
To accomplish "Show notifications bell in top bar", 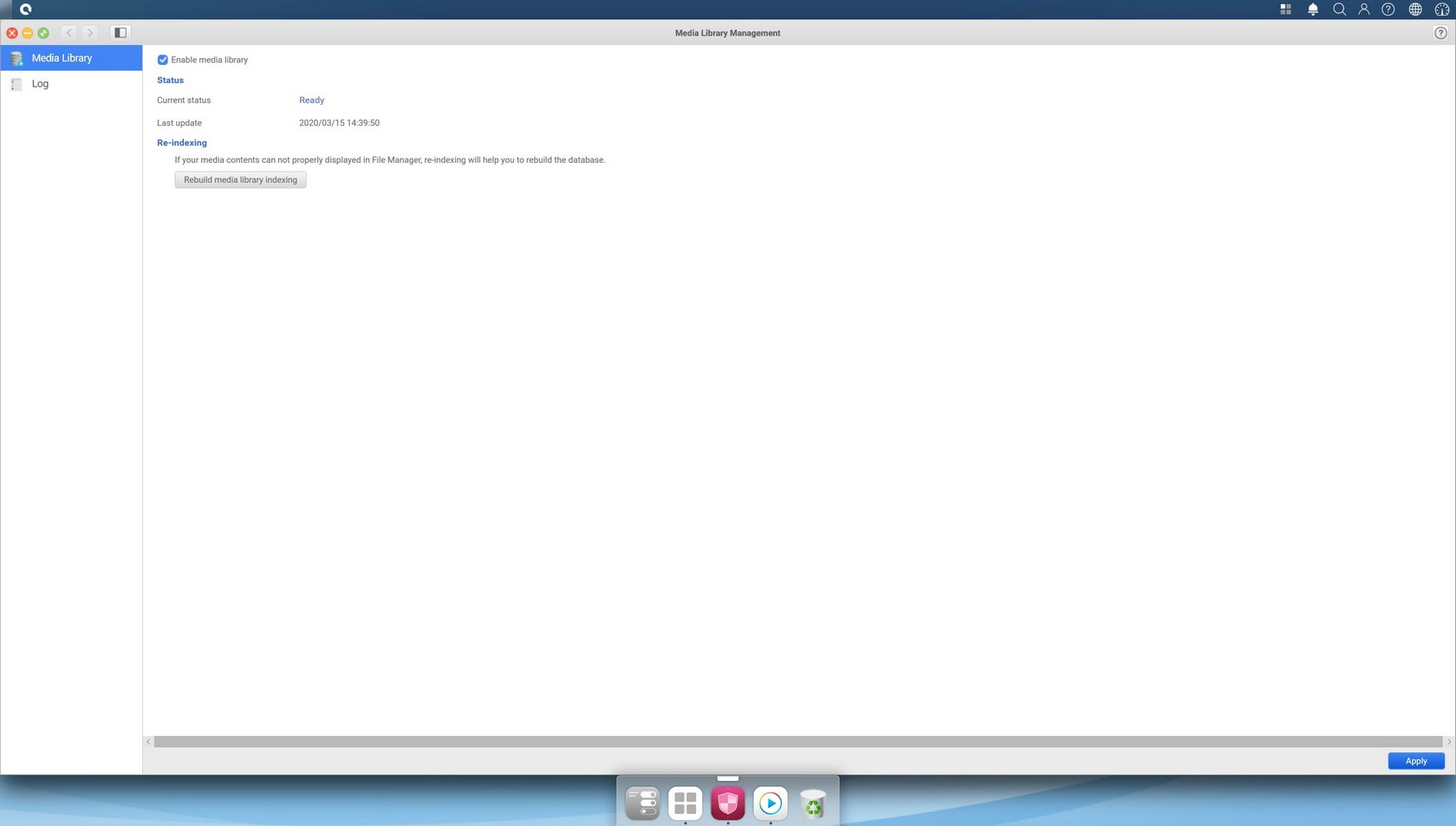I will tap(1312, 10).
